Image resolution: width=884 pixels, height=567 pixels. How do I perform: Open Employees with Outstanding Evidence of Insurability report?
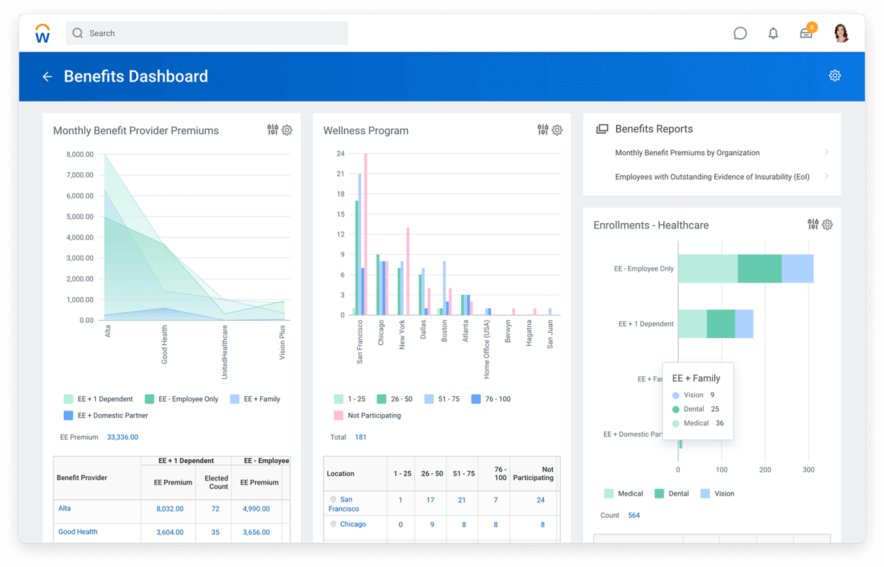712,177
